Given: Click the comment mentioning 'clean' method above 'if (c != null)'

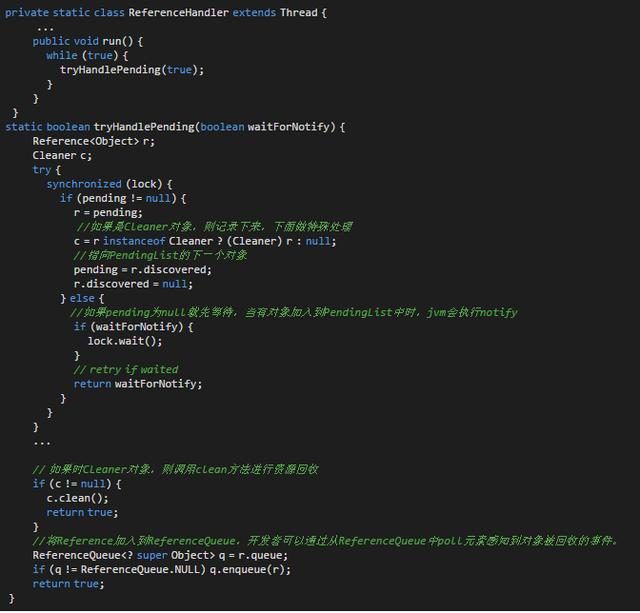Looking at the screenshot, I should click(176, 470).
